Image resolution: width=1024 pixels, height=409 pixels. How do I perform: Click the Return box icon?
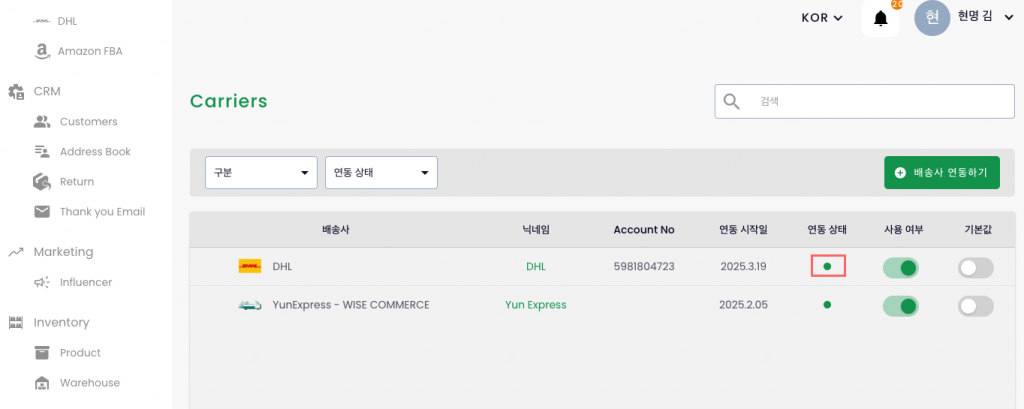(42, 182)
